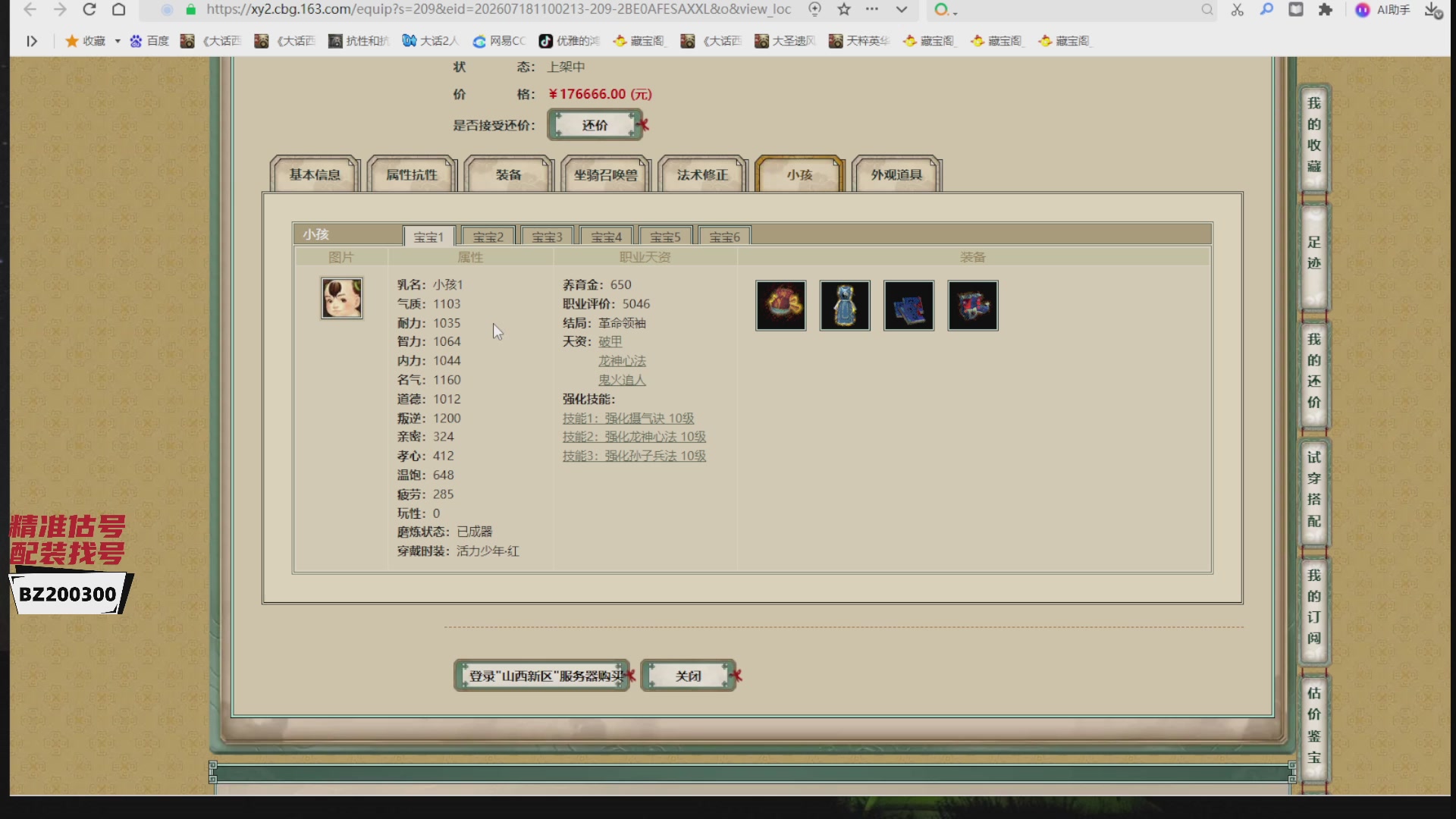Open the three-dots more menu

point(872,10)
